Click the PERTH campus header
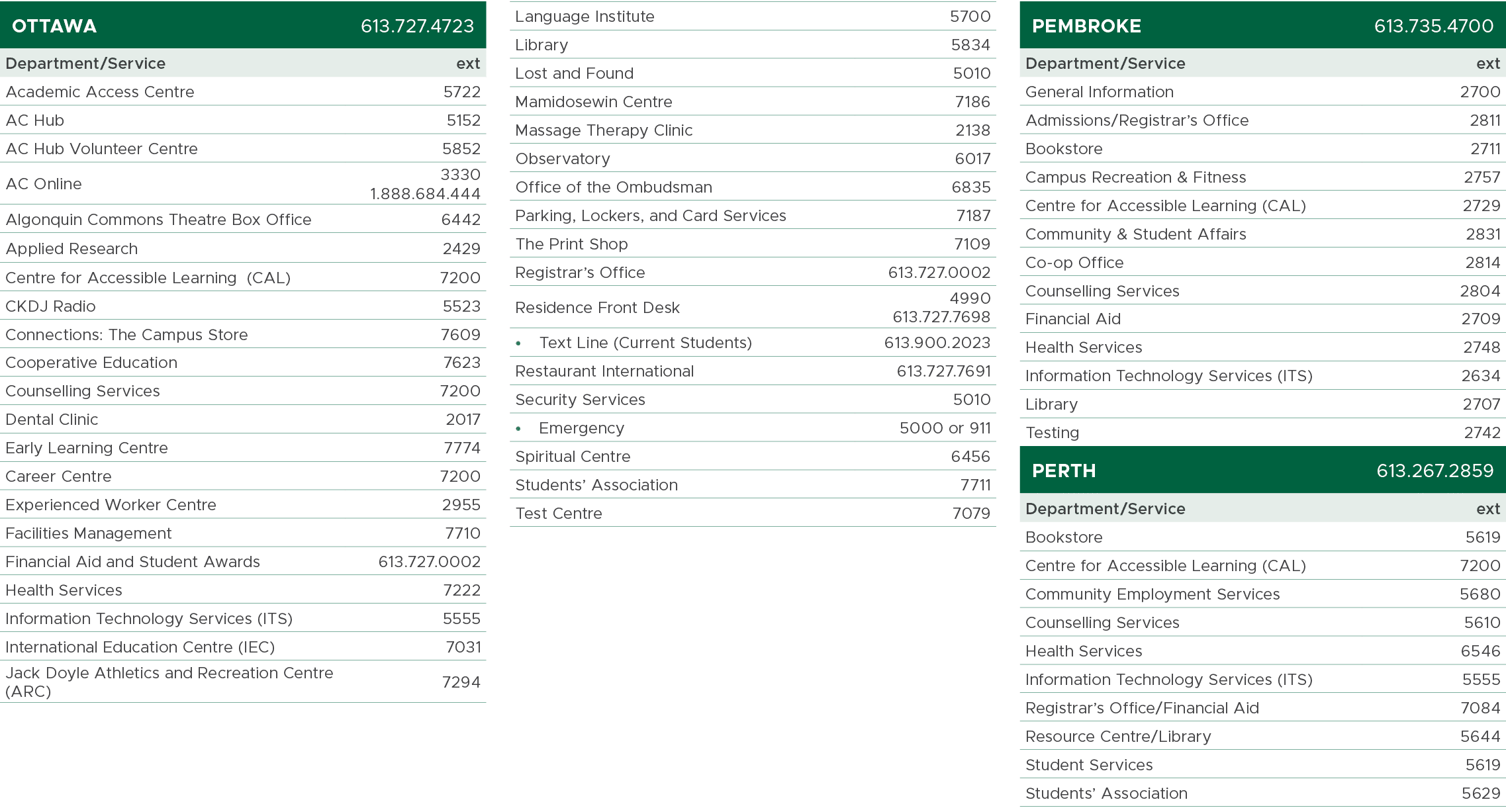 tap(1064, 471)
